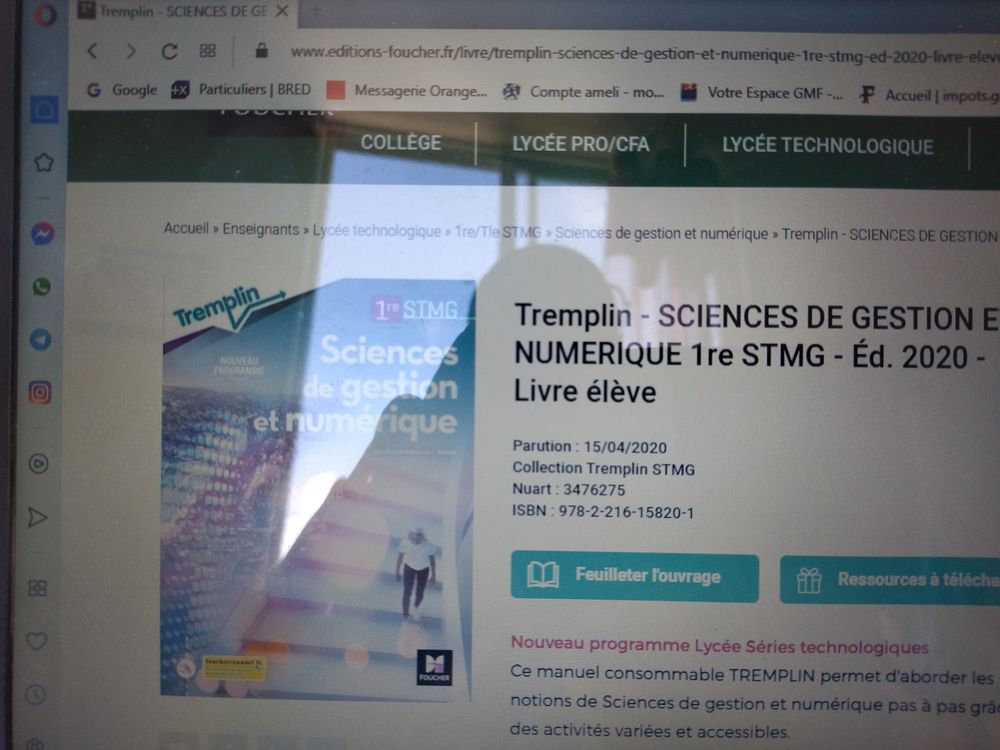
Task: Close the Tremplin browser tab
Action: point(283,11)
